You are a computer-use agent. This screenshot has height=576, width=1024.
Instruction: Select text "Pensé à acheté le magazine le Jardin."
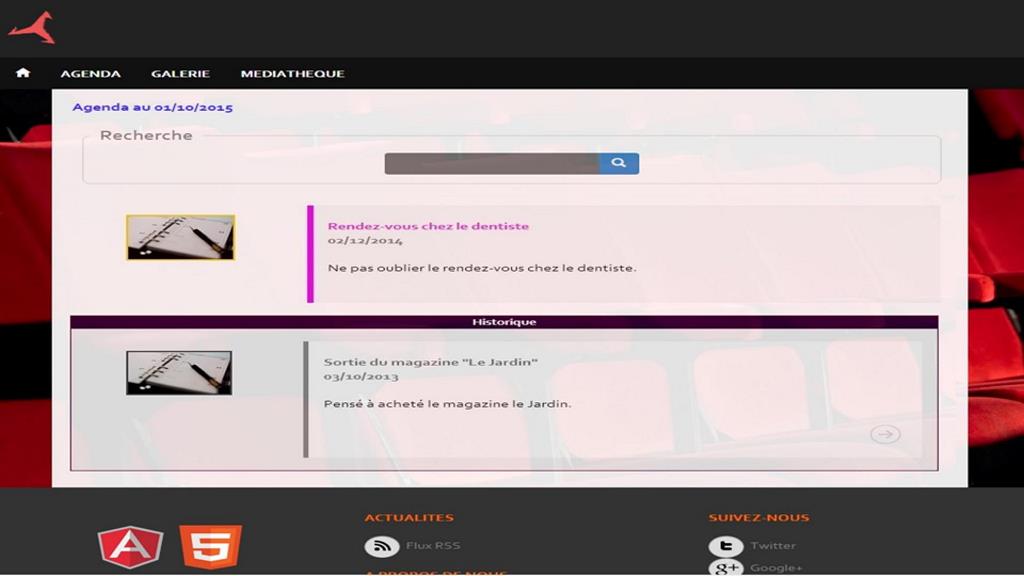click(x=447, y=404)
